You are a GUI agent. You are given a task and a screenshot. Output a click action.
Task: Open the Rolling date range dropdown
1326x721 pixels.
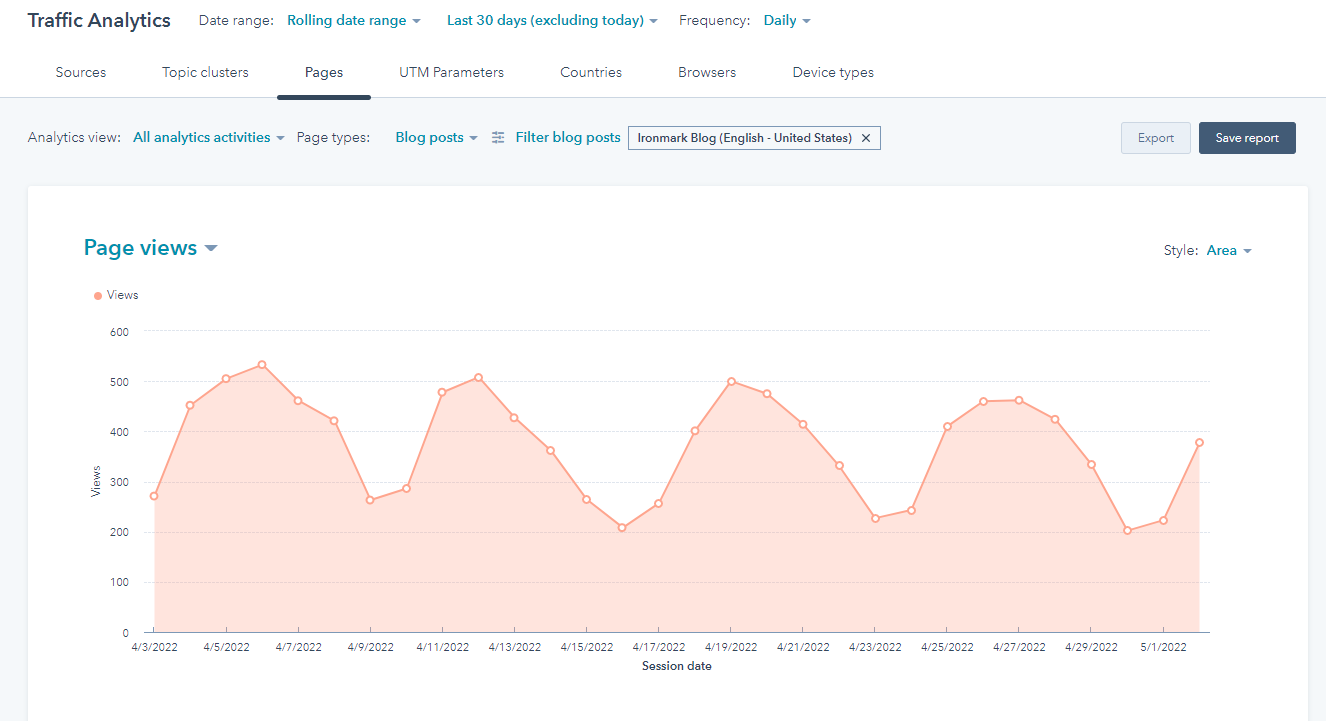coord(354,20)
